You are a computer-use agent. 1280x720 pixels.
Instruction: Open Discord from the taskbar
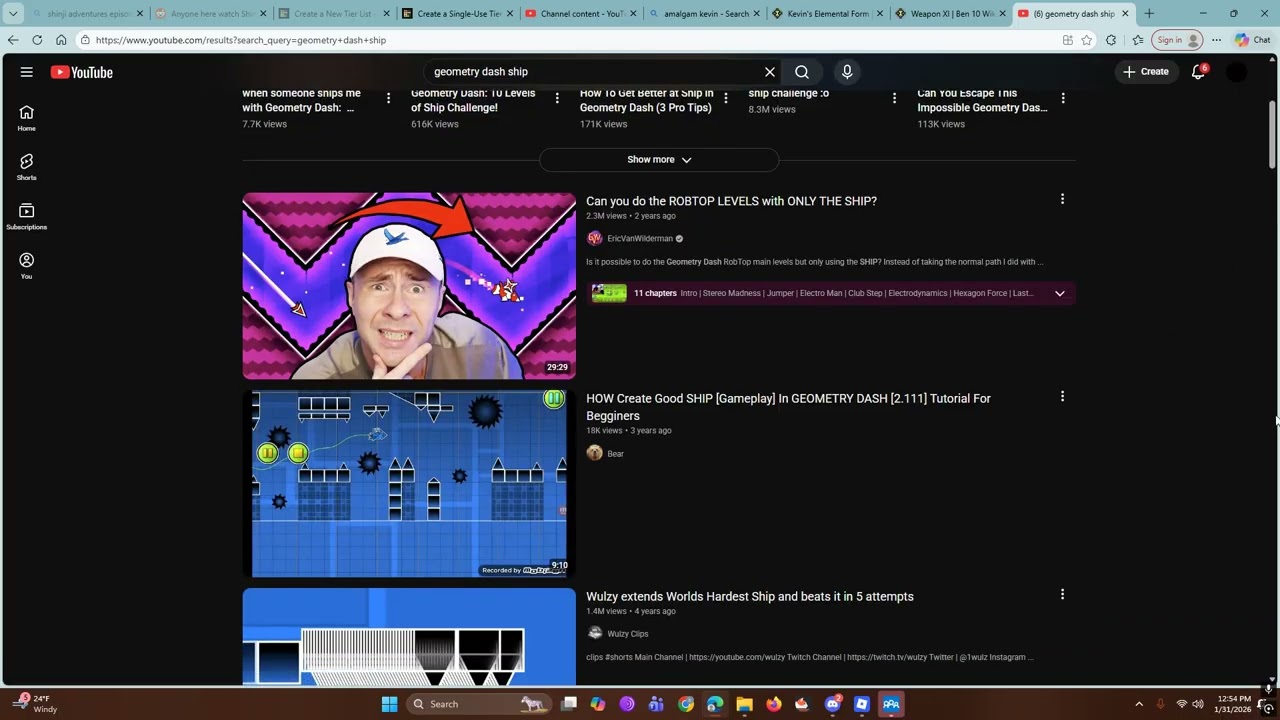(x=833, y=704)
